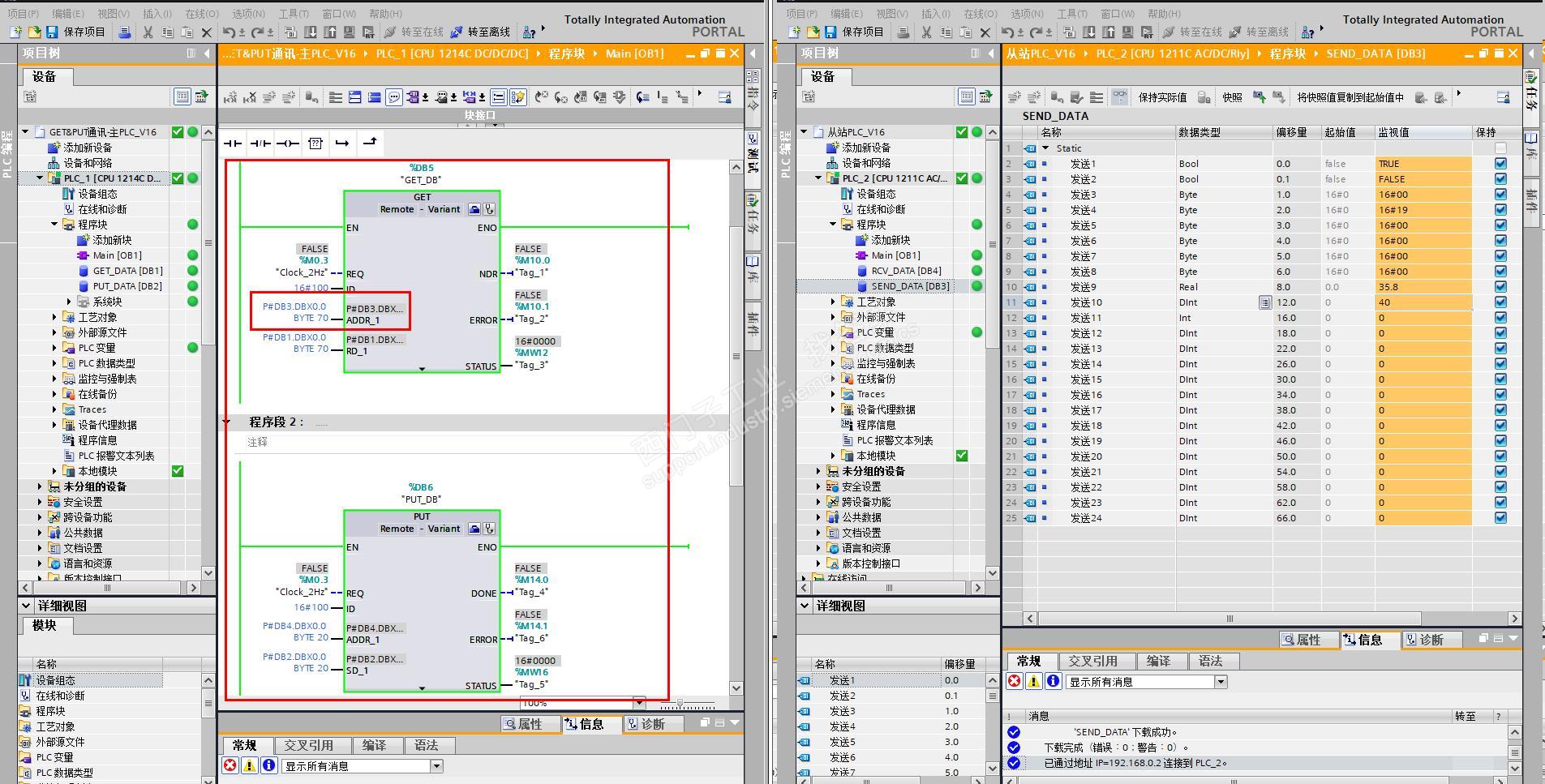The width and height of the screenshot is (1545, 784).
Task: Toggle 保持 checkbox for 发送12
Action: pos(1500,333)
